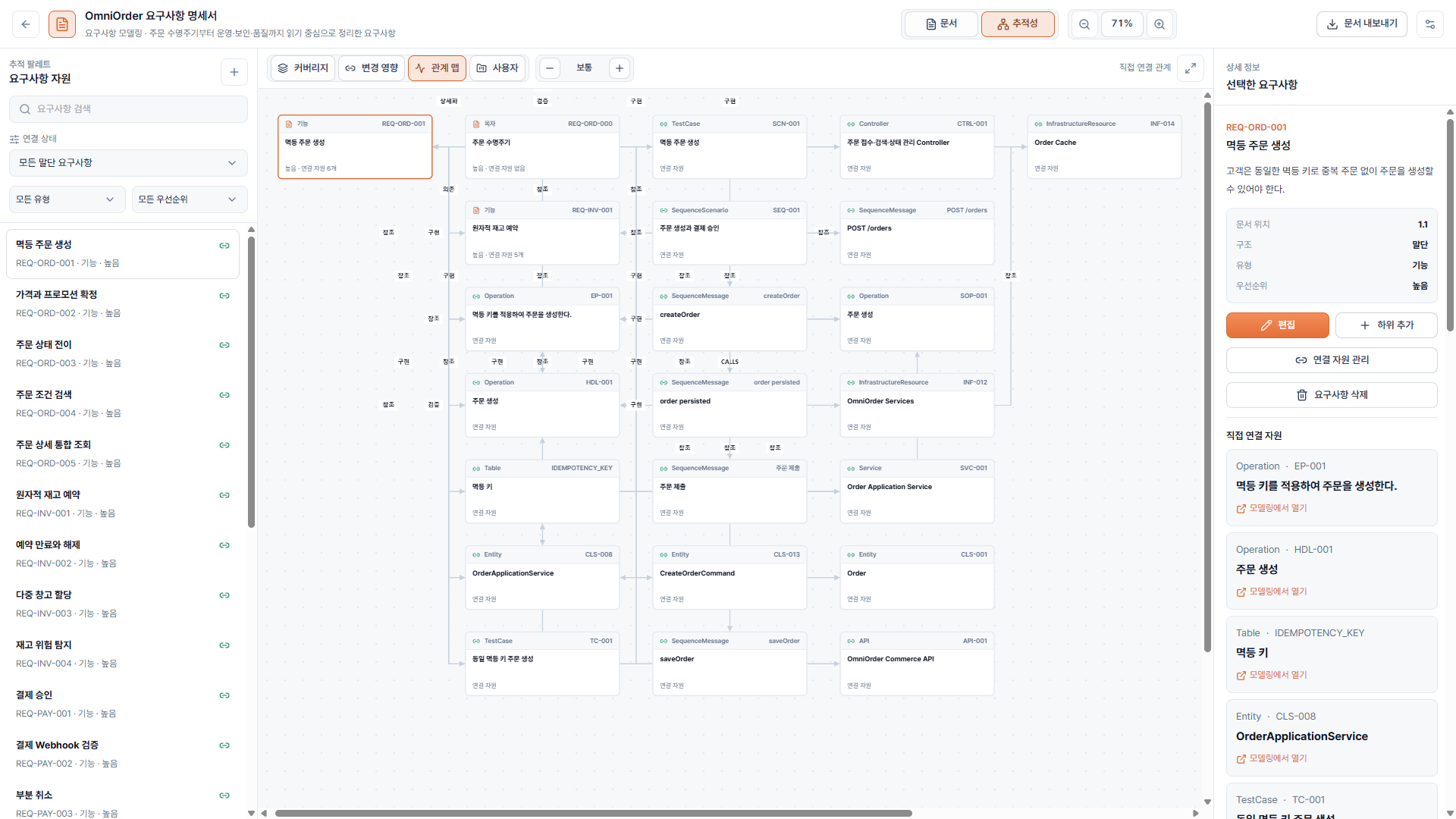Click the link icon for 부분 취소
Screen dimensions: 1456x819
[x=224, y=795]
